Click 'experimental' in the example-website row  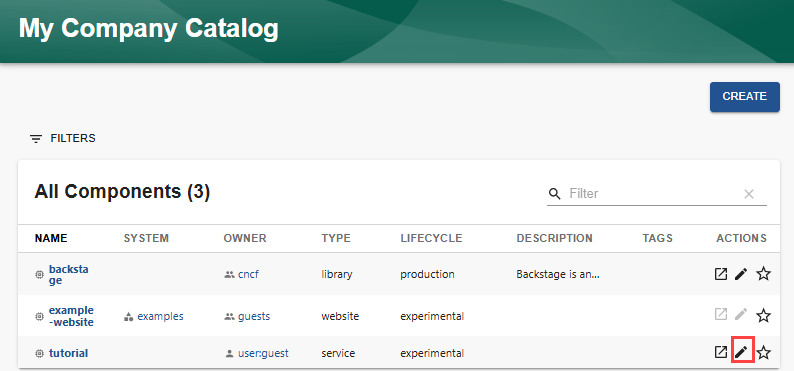point(432,316)
